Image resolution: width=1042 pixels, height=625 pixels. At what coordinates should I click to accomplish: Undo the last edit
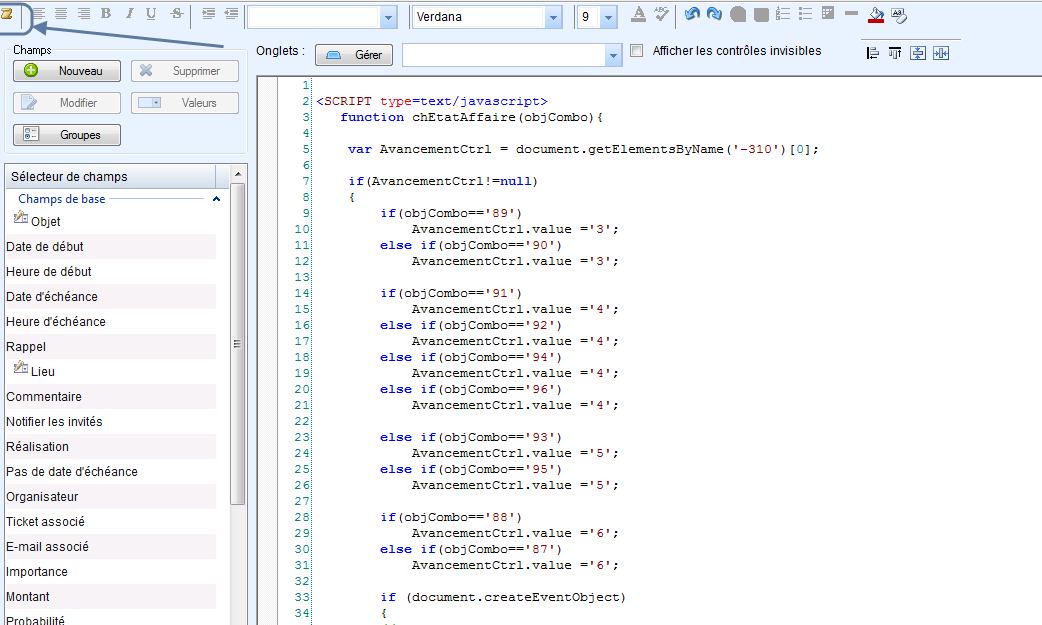pos(692,14)
